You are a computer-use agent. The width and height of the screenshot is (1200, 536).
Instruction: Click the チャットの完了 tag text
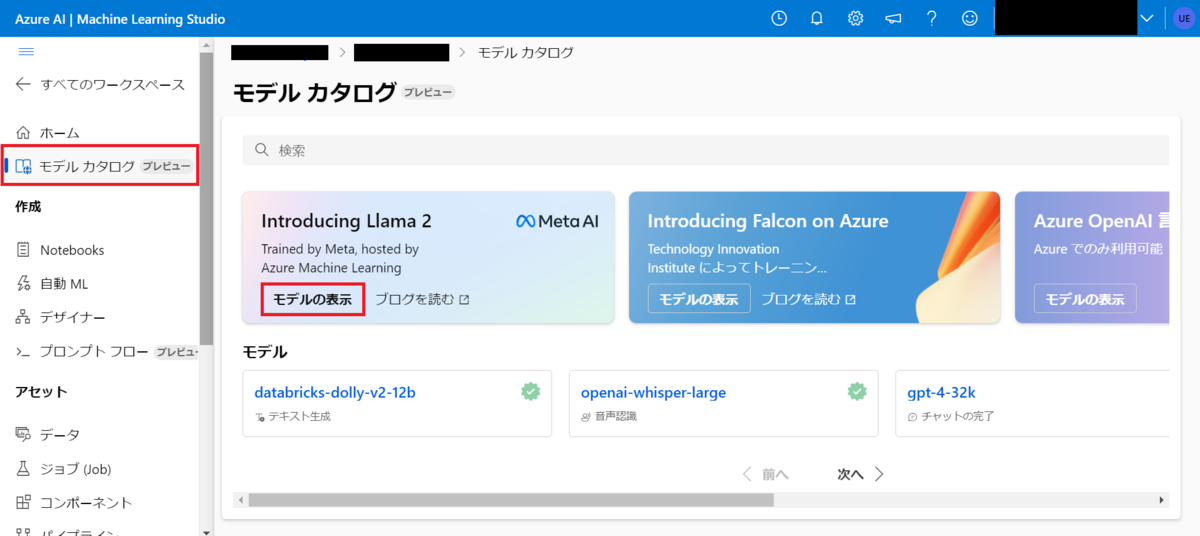pyautogui.click(x=958, y=416)
